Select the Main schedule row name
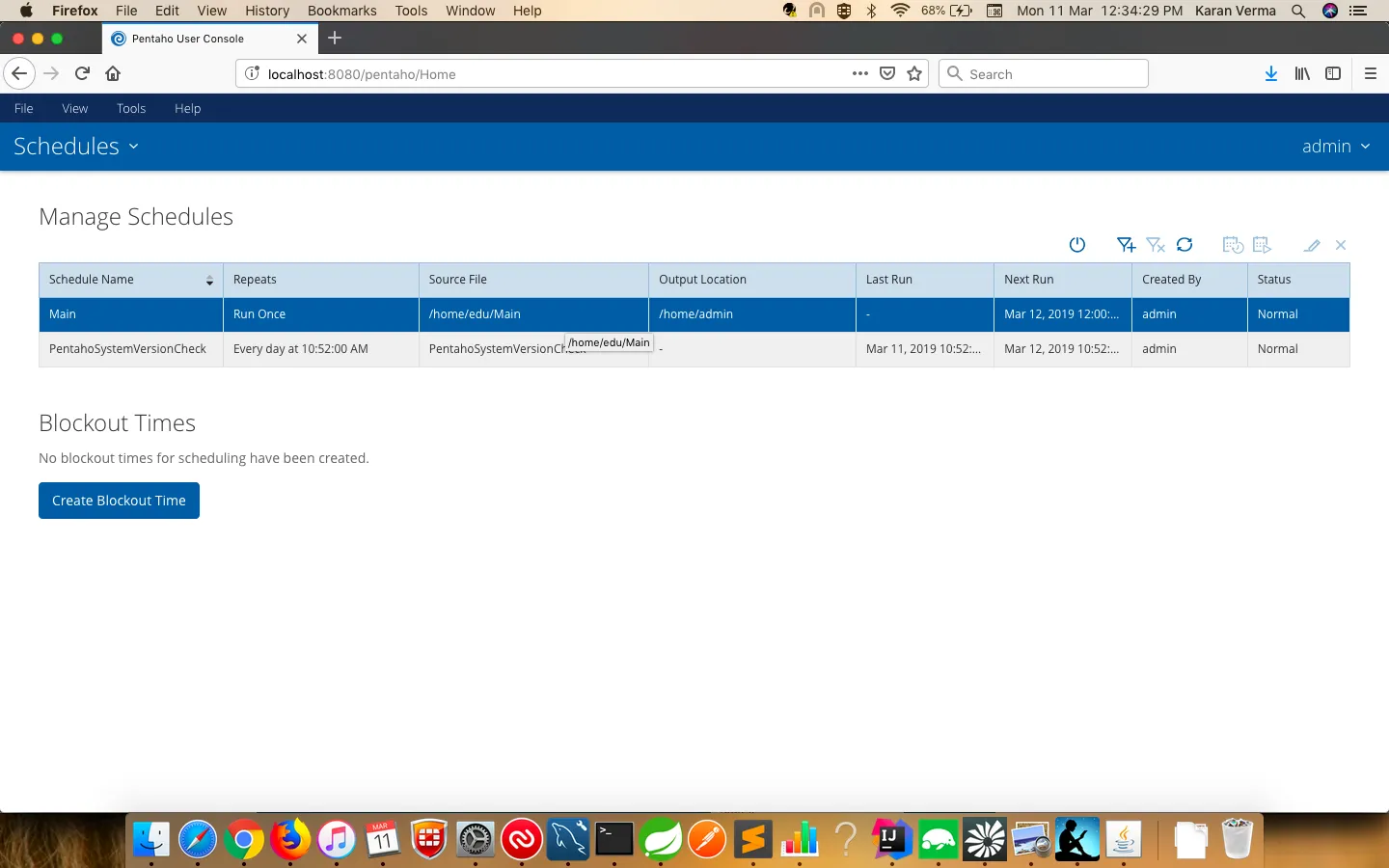This screenshot has height=868, width=1389. tap(63, 314)
